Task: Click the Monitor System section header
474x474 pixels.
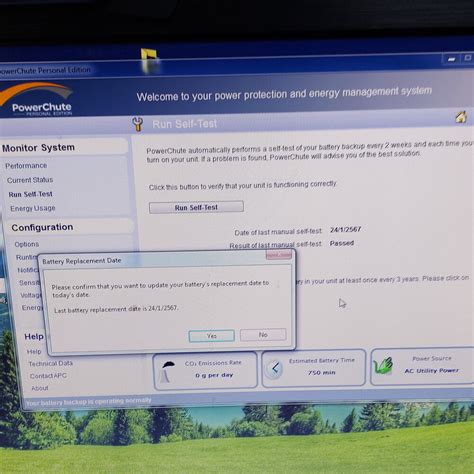Action: pyautogui.click(x=38, y=147)
